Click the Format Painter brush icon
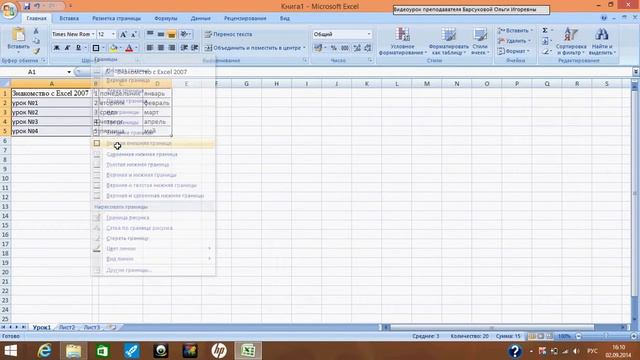Screen dimensions: 640x360 [x=36, y=51]
